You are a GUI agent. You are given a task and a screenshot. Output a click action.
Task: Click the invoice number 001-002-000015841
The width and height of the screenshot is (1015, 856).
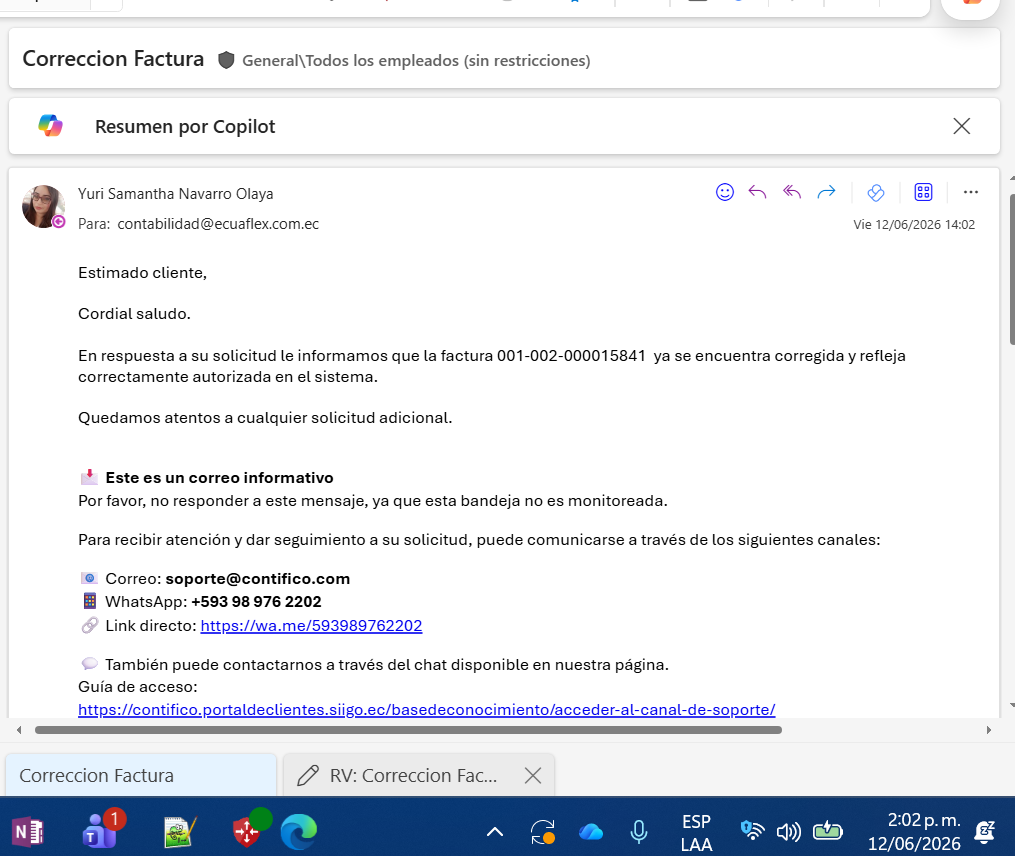point(571,355)
